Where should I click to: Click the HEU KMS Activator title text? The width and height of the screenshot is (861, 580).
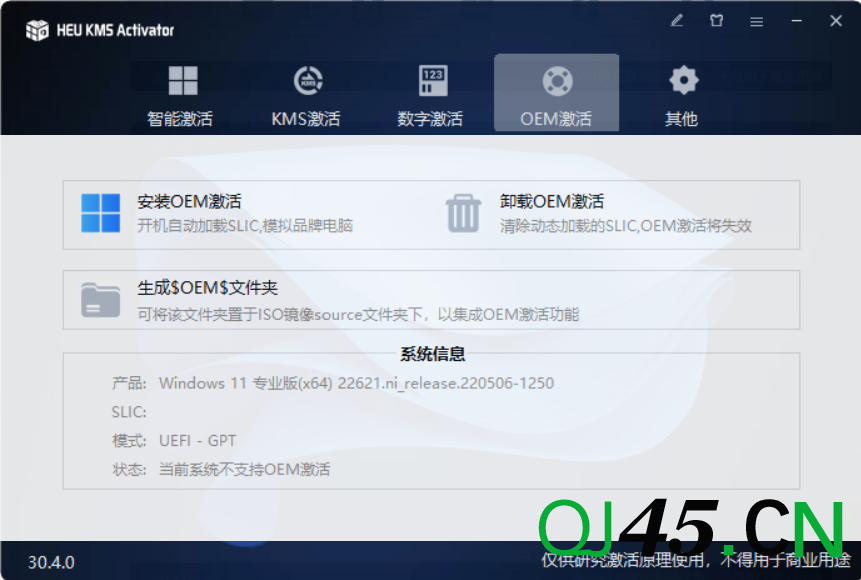[x=115, y=30]
